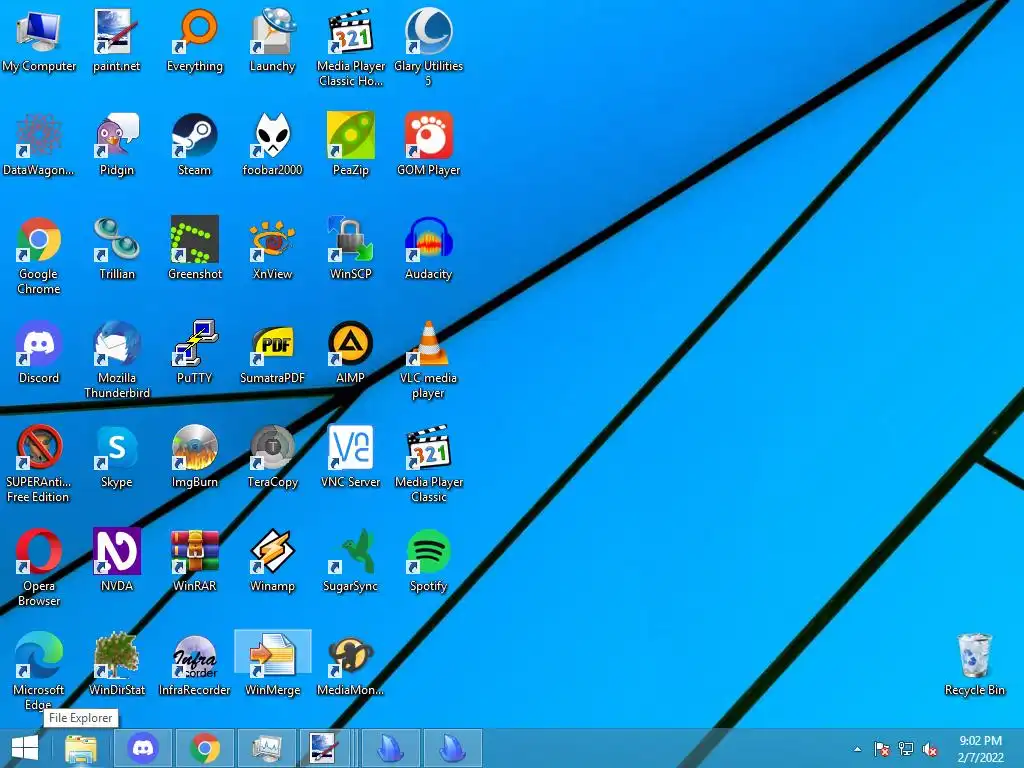
Task: Open File Explorer from the taskbar
Action: [x=81, y=748]
